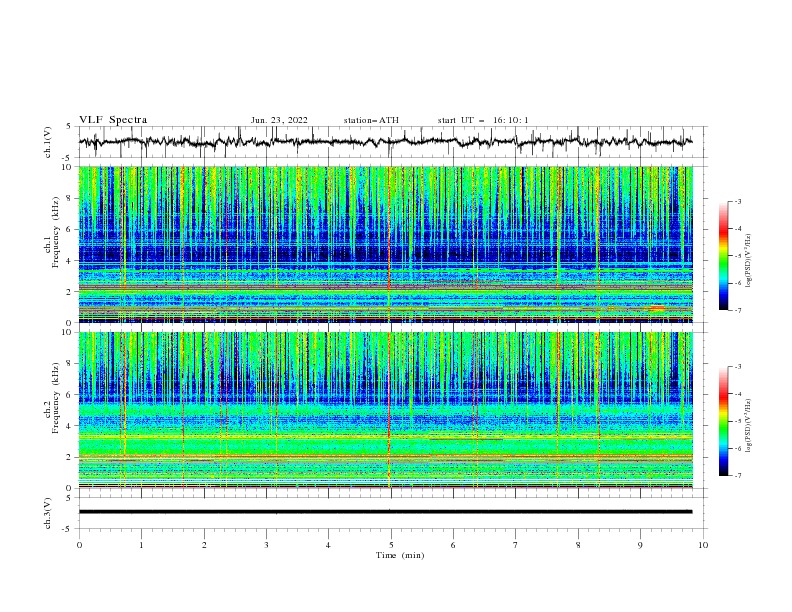Click the ch.1 spectrogram color bar
This screenshot has height=612, width=792.
pos(723,256)
